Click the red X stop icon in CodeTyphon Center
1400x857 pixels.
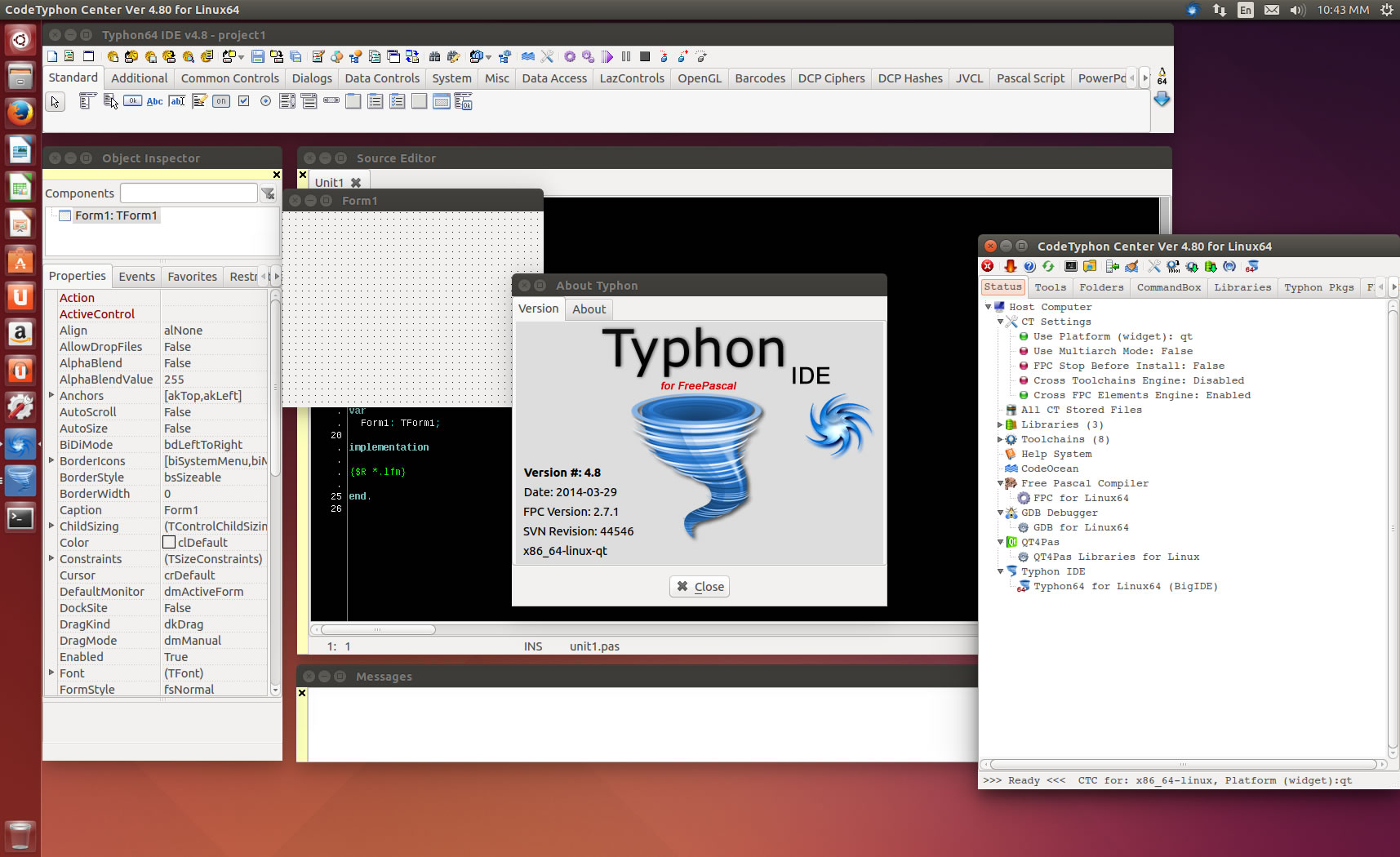tap(988, 266)
